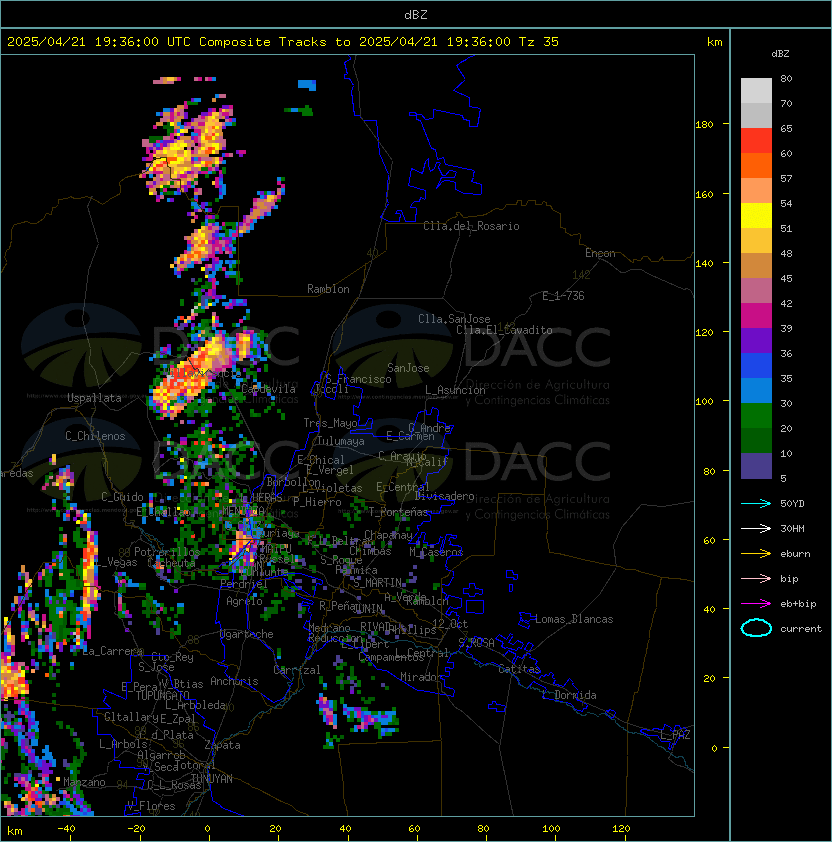Viewport: 832px width, 842px height.
Task: Click the cyan 50YD arrow in legend
Action: click(756, 504)
